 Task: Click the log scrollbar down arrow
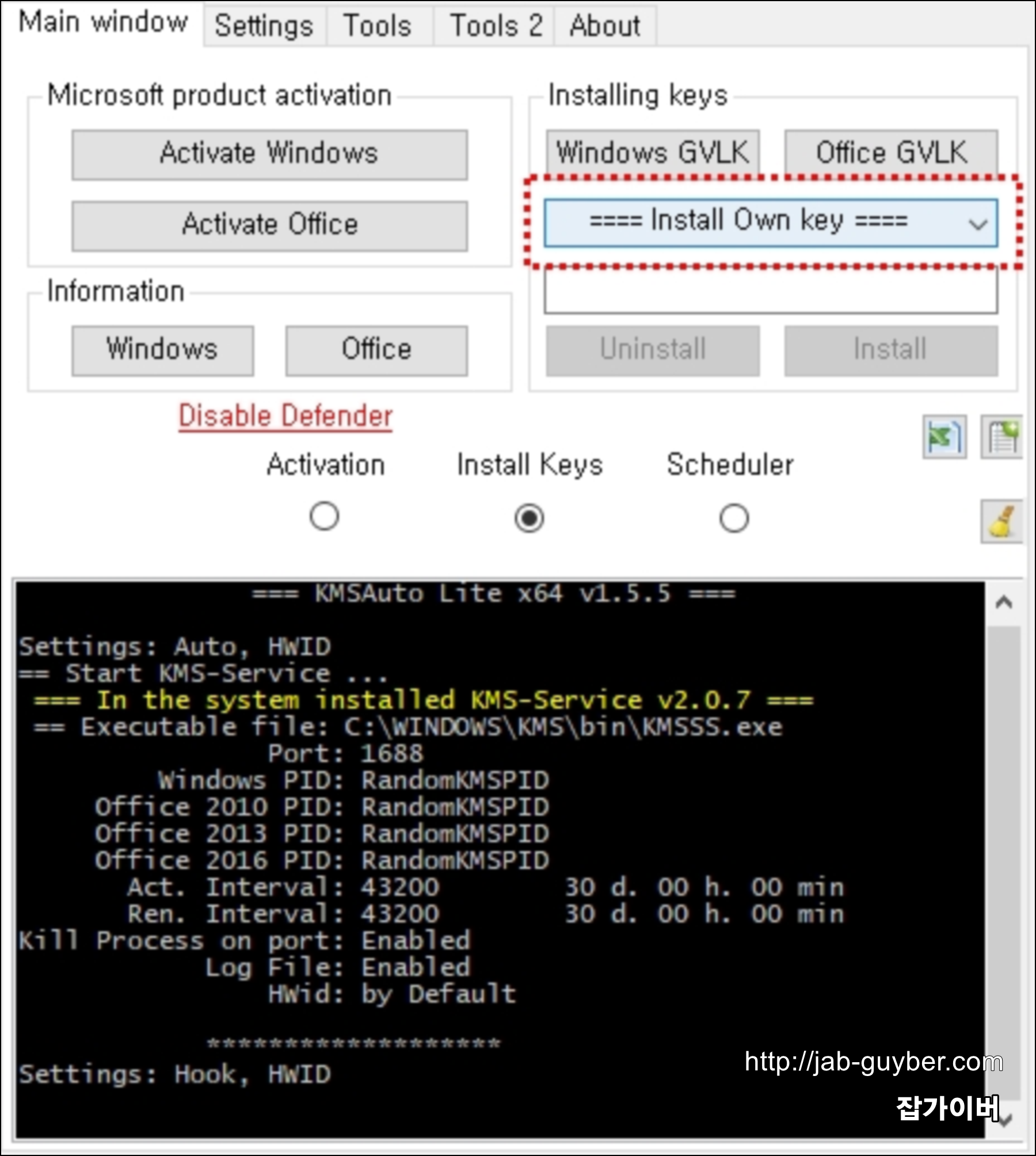(x=1005, y=1120)
